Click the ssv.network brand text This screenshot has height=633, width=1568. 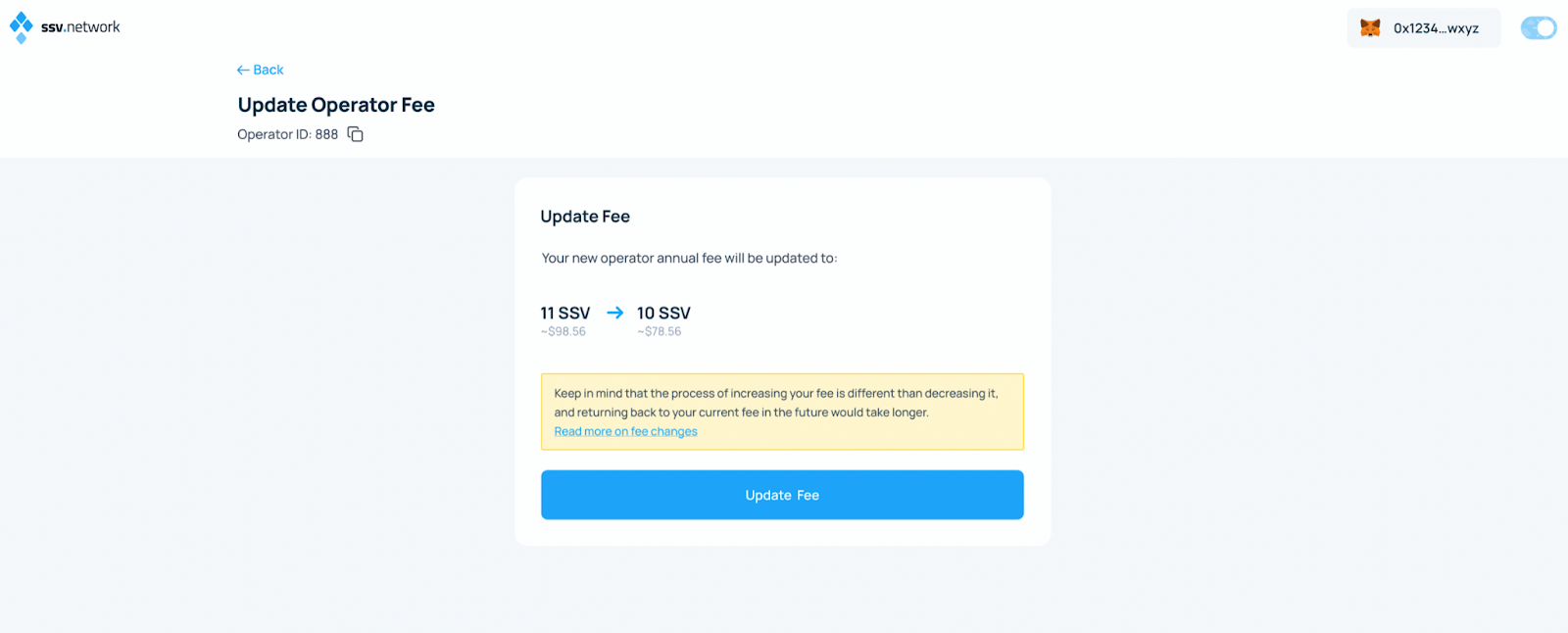pyautogui.click(x=80, y=27)
